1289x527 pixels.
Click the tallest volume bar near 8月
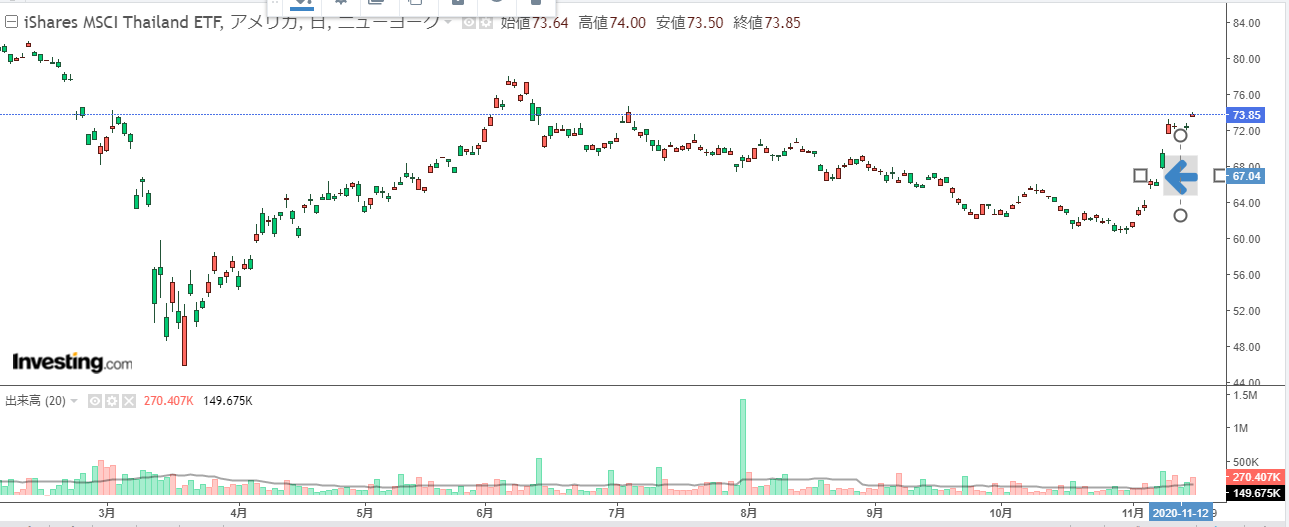click(x=743, y=447)
